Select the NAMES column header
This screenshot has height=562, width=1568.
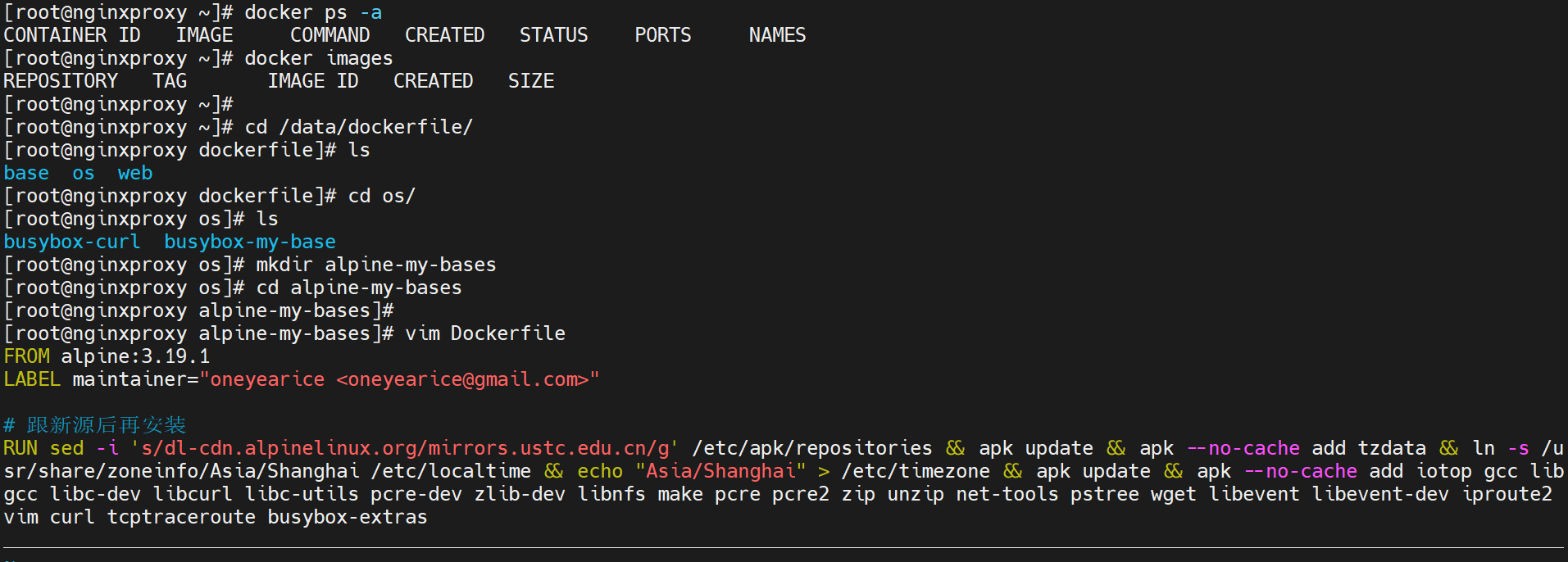pyautogui.click(x=777, y=35)
